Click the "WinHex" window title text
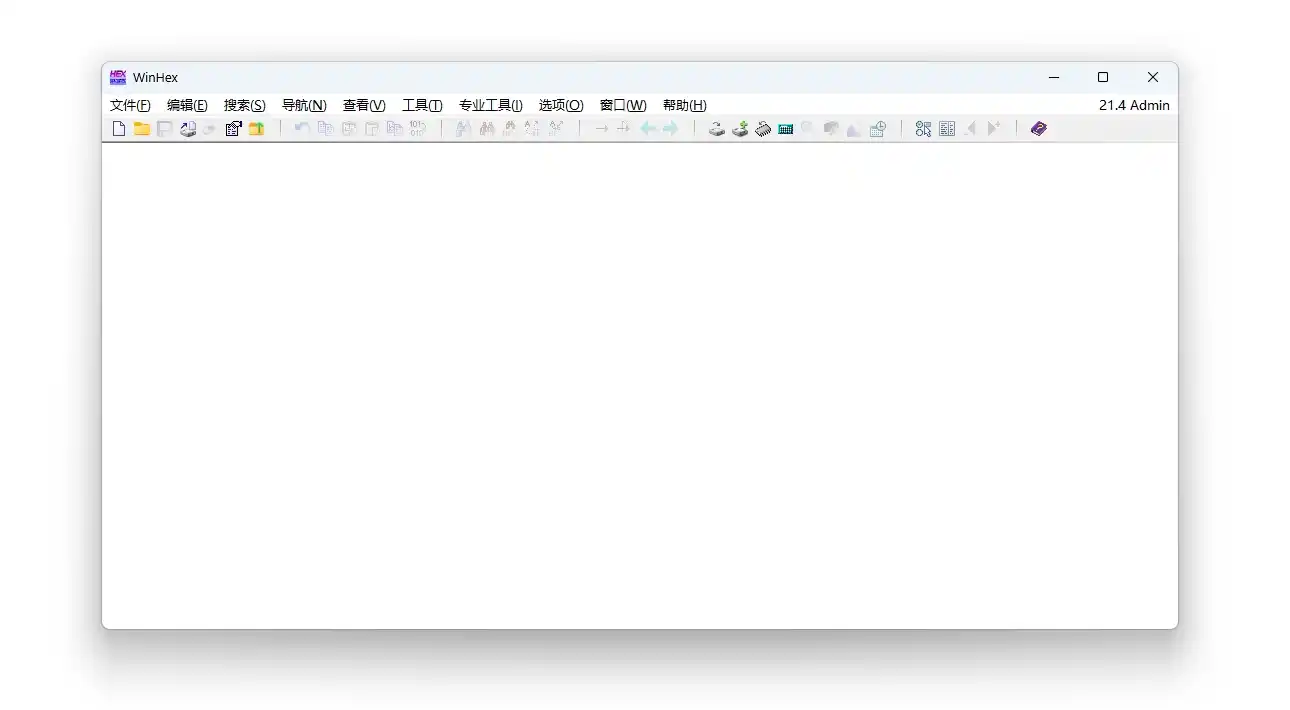 (x=155, y=77)
